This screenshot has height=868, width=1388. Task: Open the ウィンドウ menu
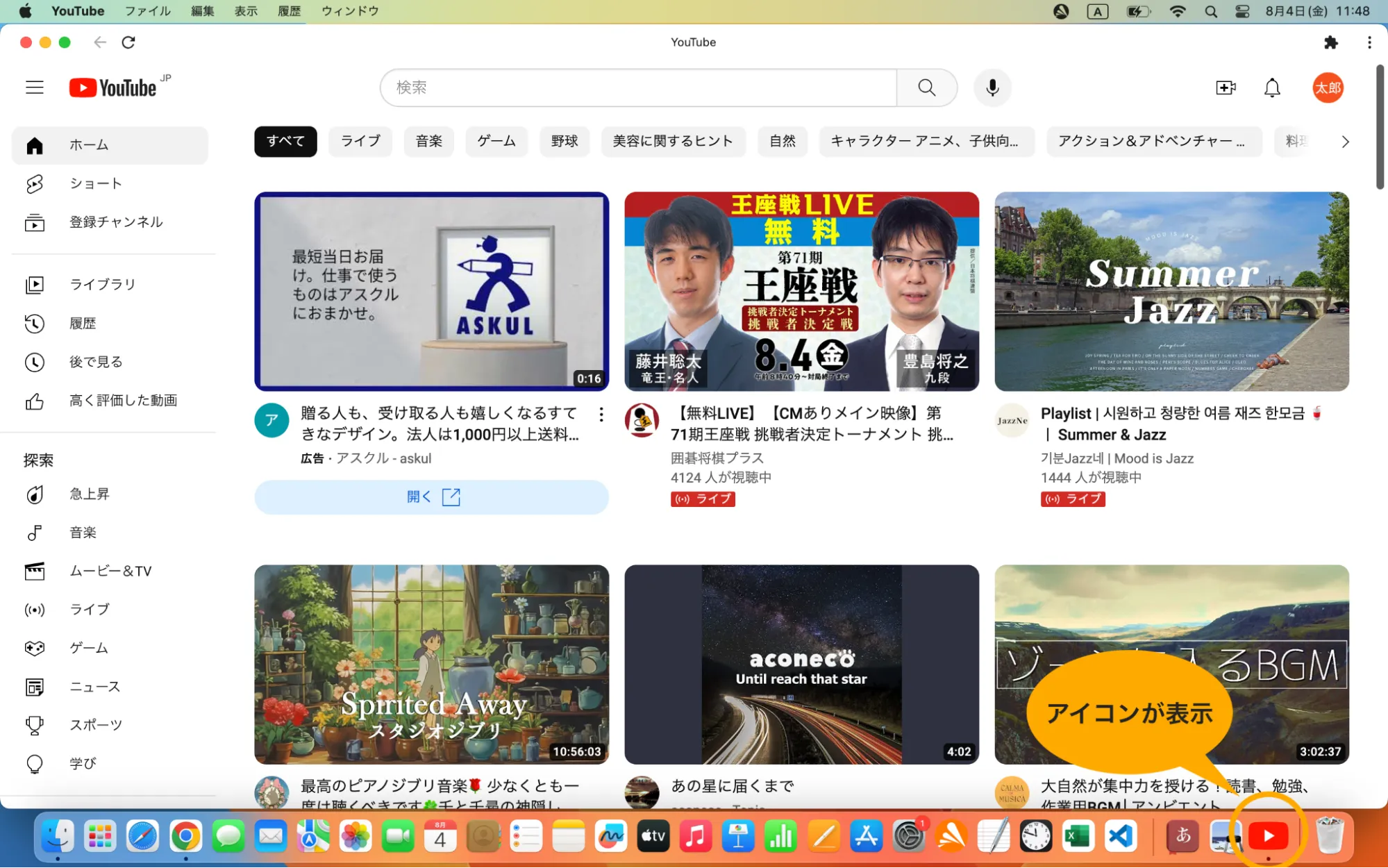[350, 11]
